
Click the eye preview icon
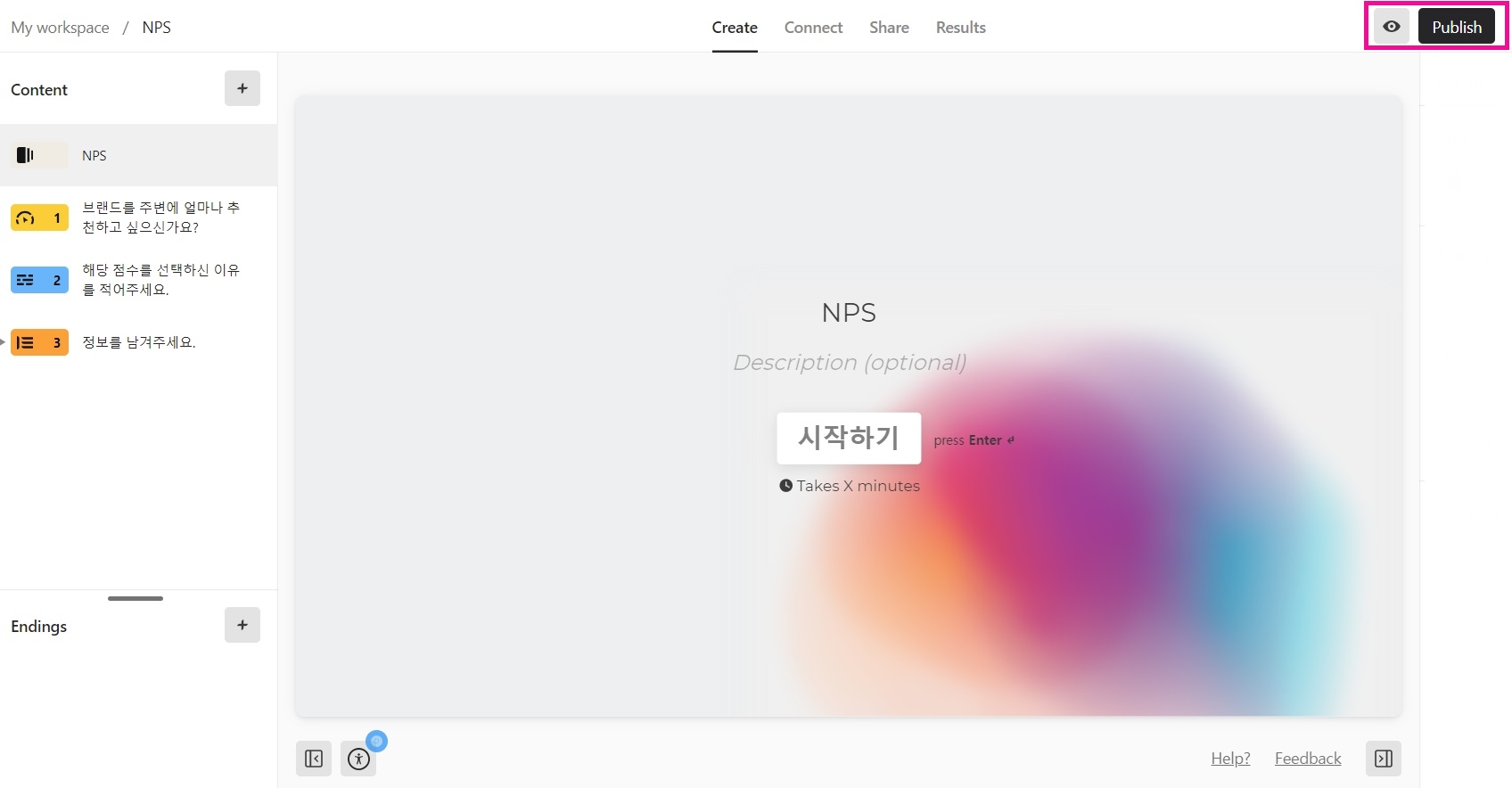(1391, 27)
